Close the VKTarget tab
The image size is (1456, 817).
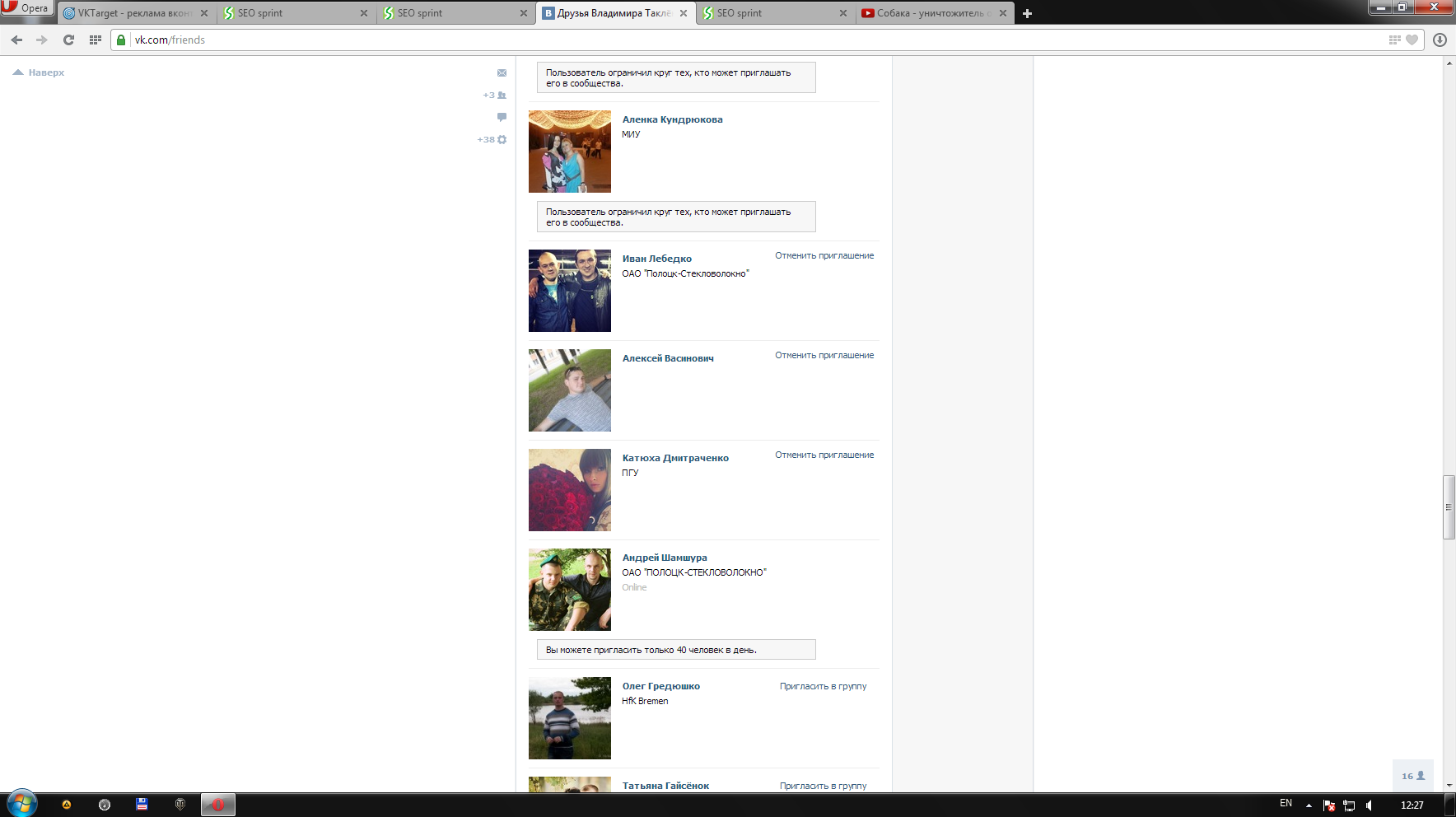click(x=204, y=13)
